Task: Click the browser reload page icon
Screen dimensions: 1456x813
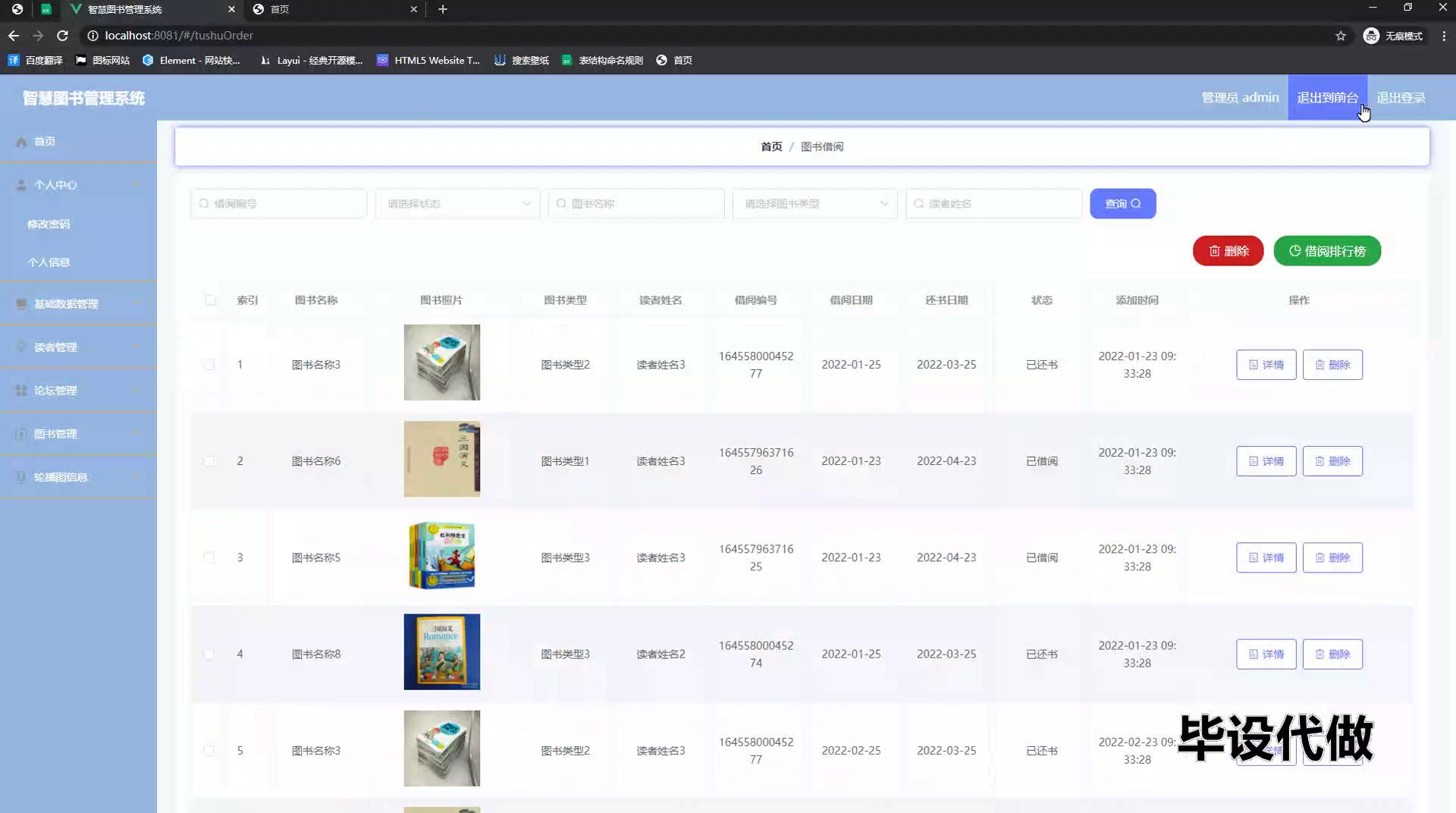Action: click(63, 36)
